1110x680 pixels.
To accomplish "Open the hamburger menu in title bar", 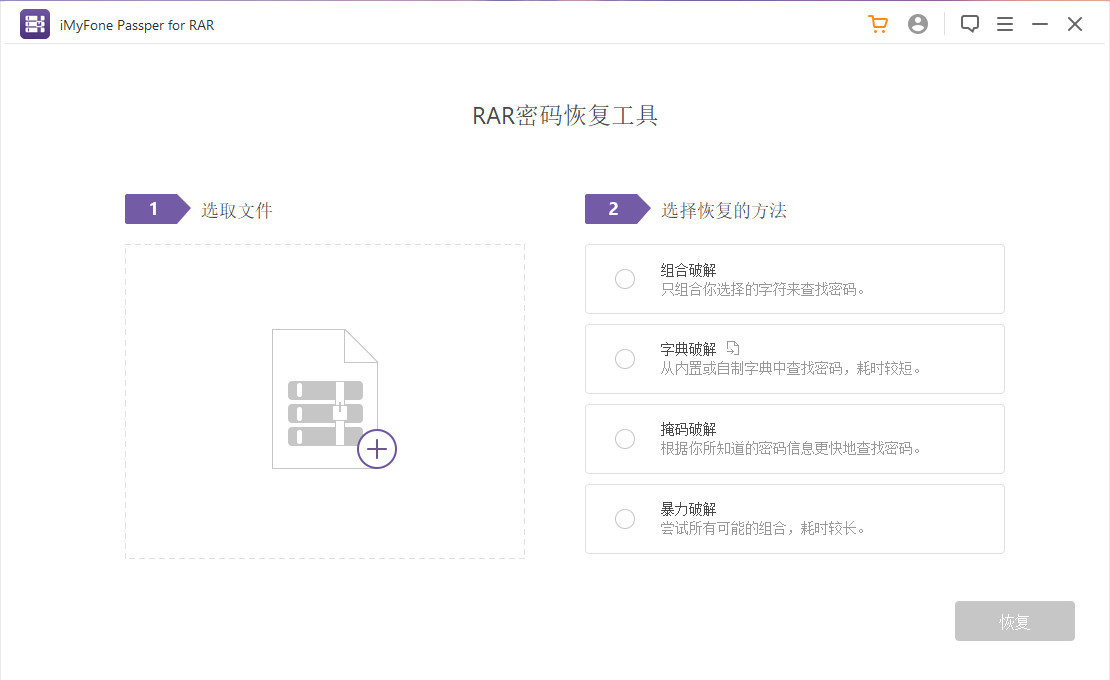I will 1005,25.
